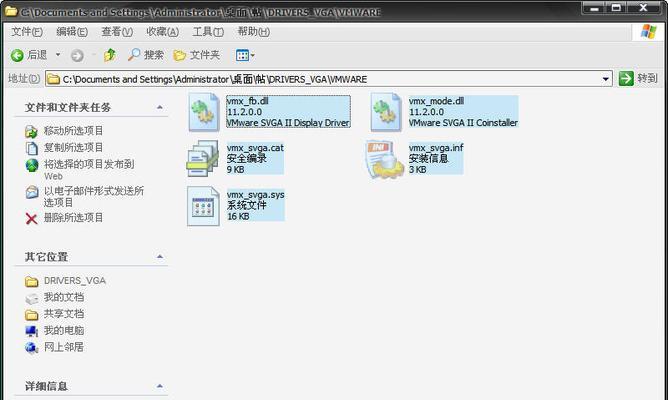668x400 pixels.
Task: Go up one folder level icon
Action: [x=110, y=55]
